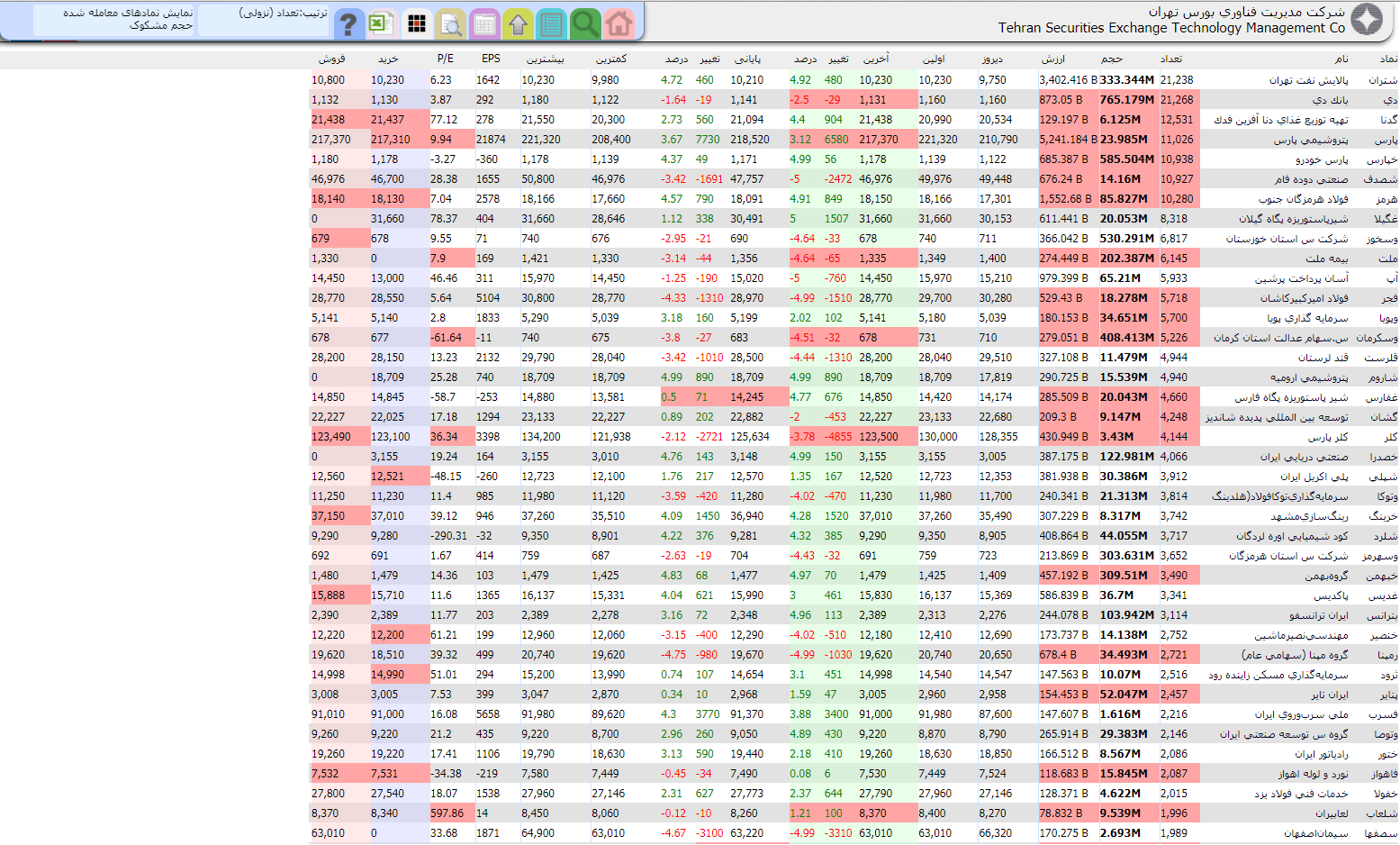Open symbol دی link

1391,100
